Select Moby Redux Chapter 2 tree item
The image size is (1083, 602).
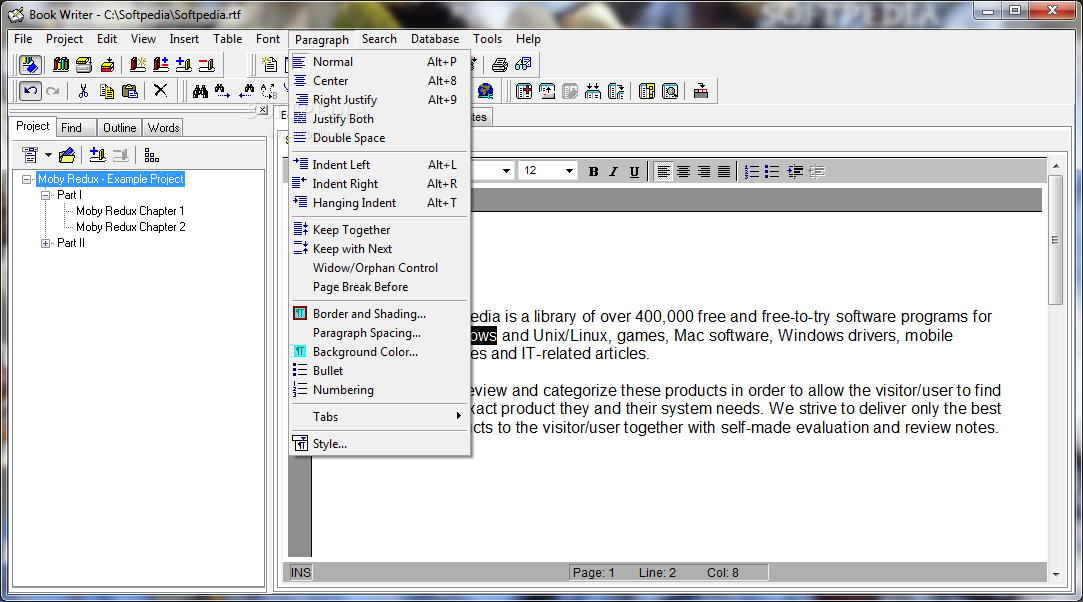(131, 227)
